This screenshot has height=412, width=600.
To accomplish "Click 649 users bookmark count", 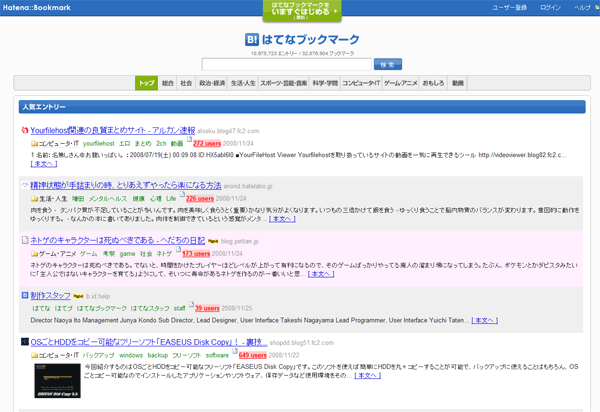I will 253,355.
